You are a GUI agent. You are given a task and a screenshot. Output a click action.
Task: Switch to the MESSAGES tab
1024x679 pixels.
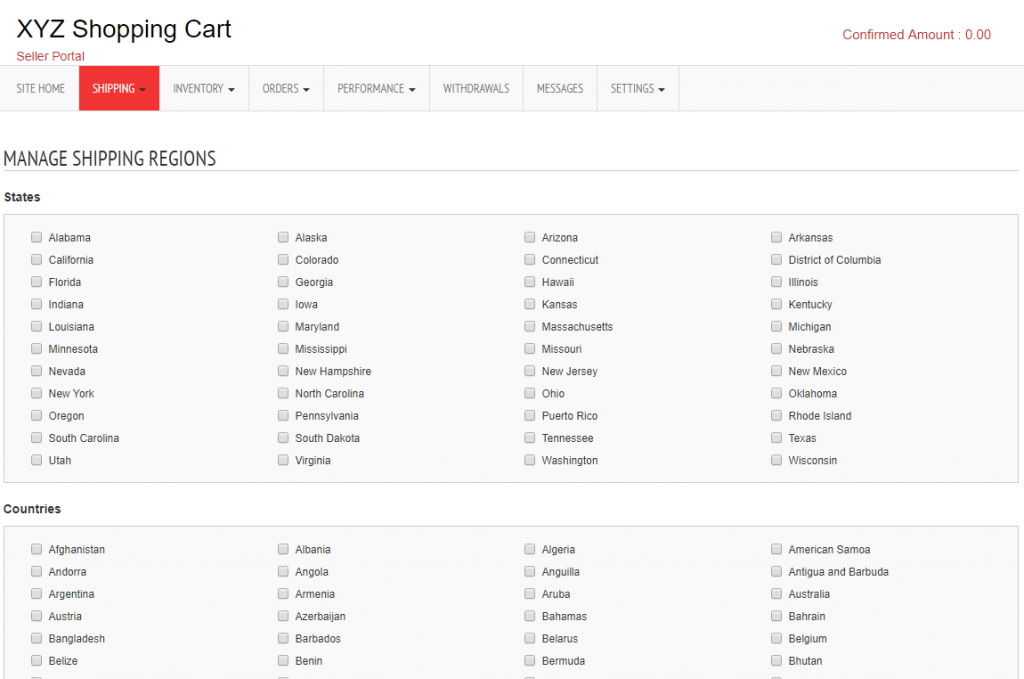pos(559,88)
